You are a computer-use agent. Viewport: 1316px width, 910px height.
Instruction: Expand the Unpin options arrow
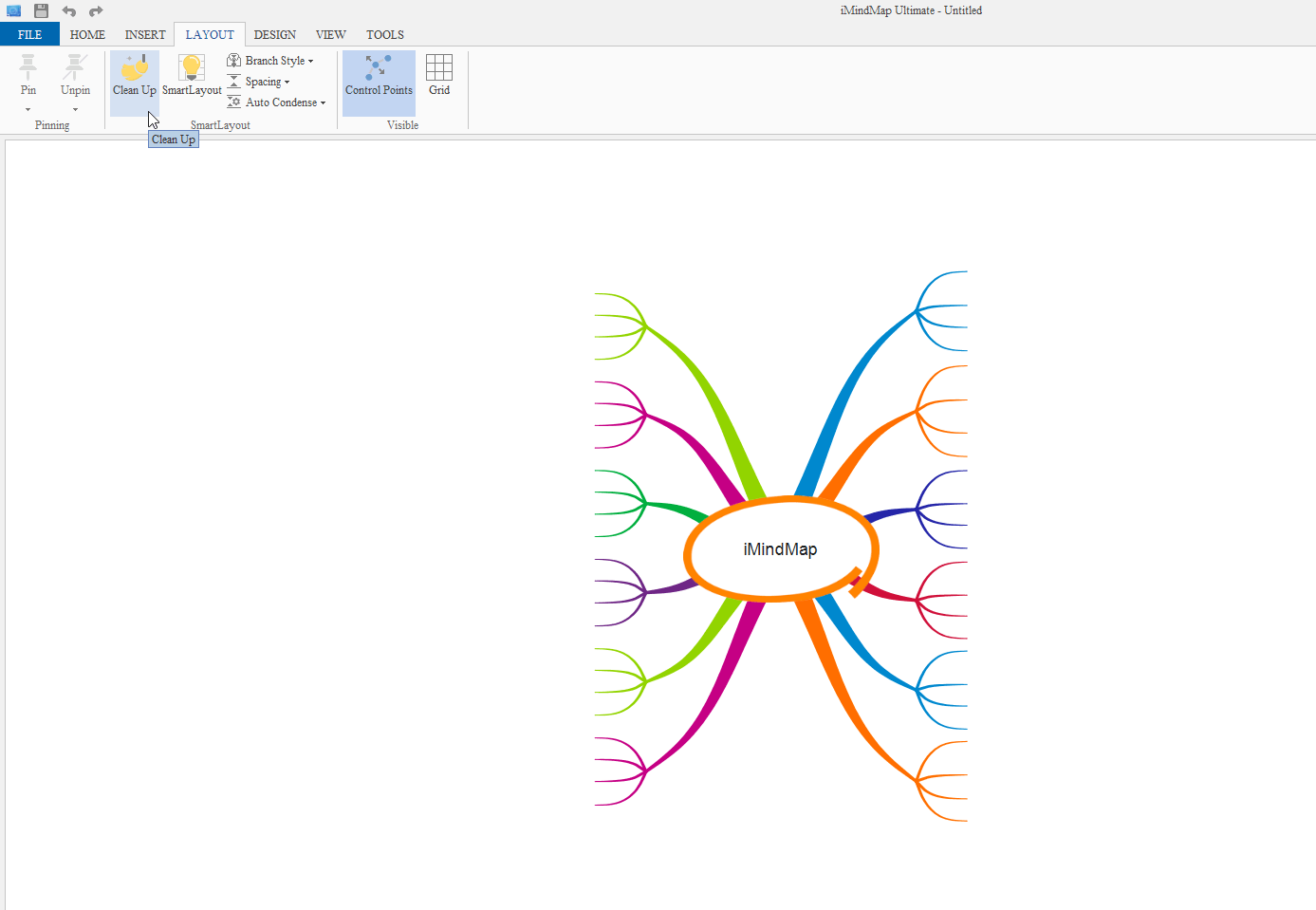(75, 110)
